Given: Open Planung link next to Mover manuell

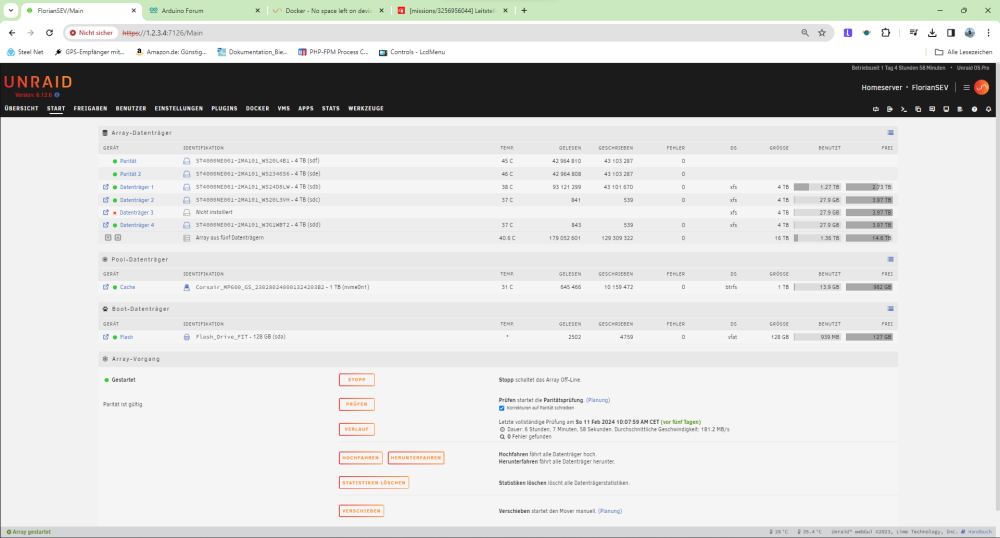Looking at the screenshot, I should (x=610, y=511).
